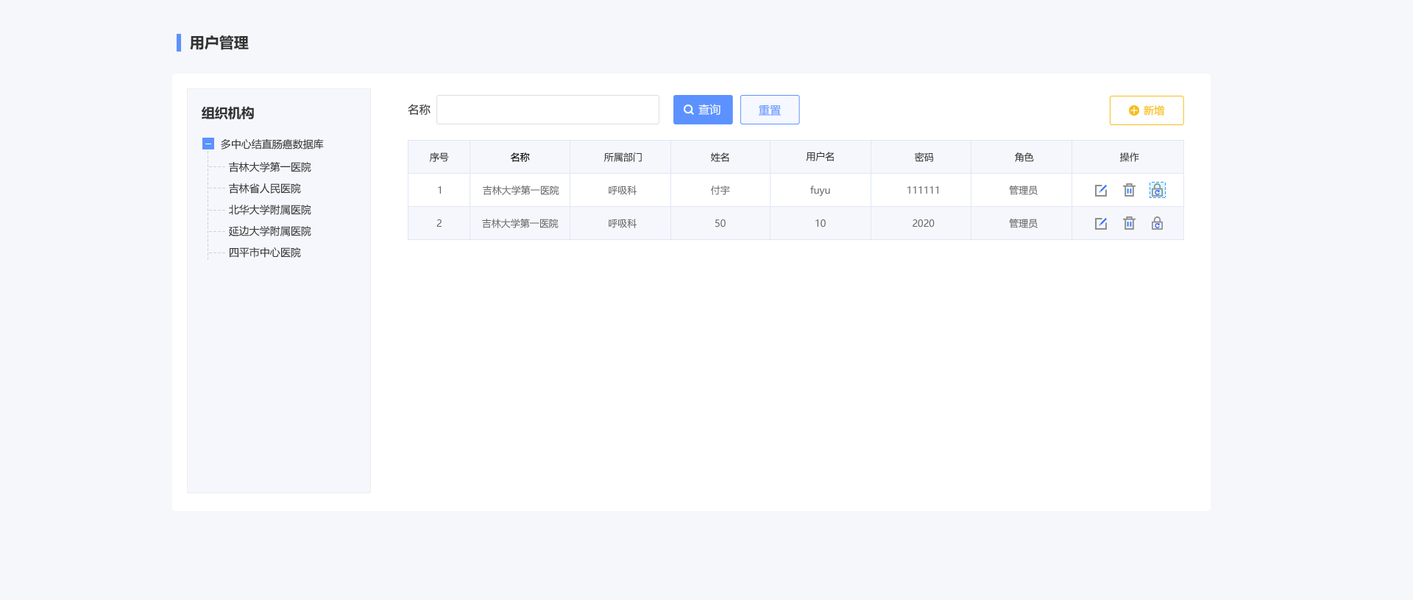Focus the 名称 search input field
Screen dimensions: 1413x600
click(547, 110)
